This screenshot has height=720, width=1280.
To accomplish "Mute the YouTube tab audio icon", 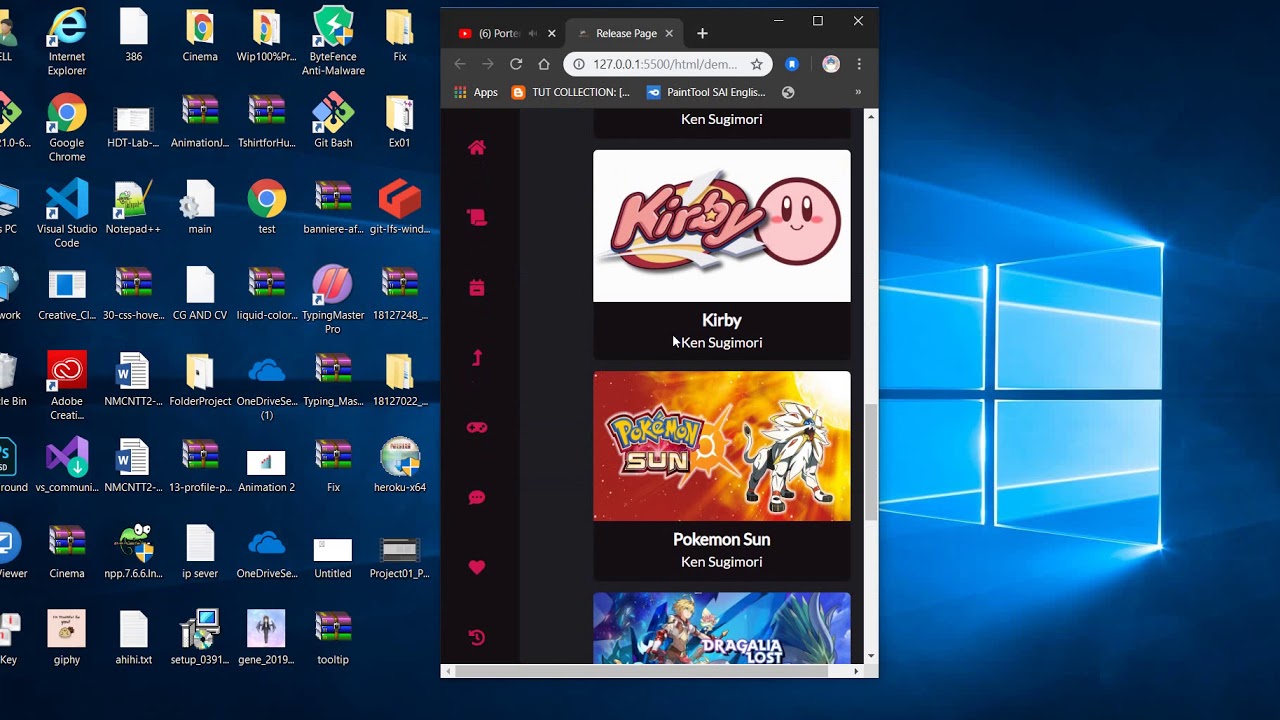I will (x=533, y=33).
